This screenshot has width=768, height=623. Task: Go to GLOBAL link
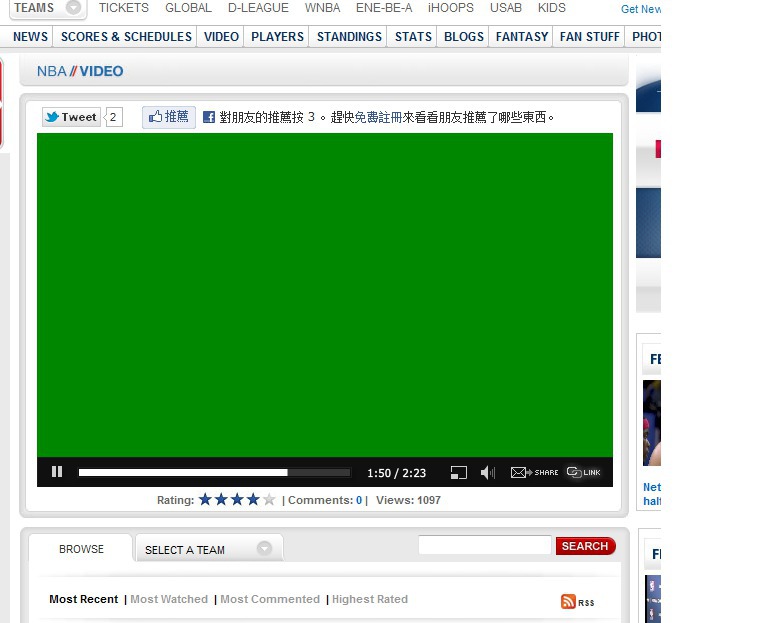[x=188, y=8]
